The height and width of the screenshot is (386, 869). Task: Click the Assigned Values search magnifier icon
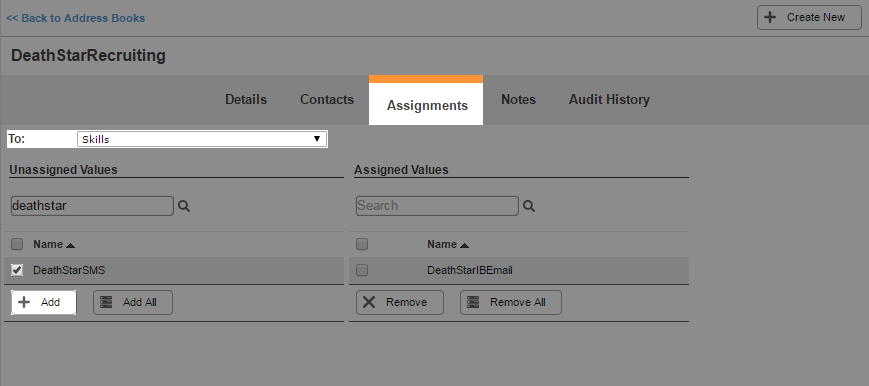pos(529,206)
